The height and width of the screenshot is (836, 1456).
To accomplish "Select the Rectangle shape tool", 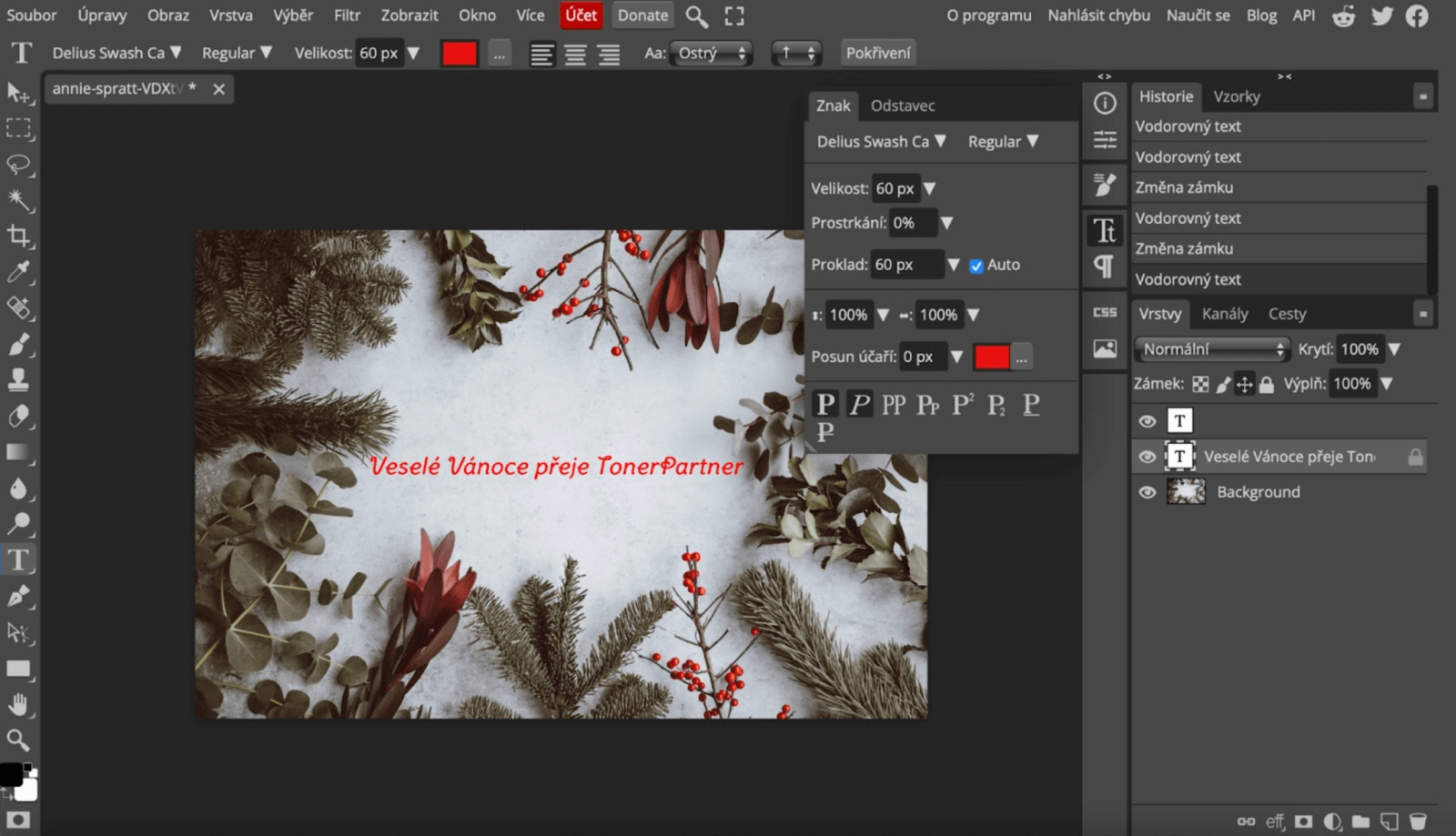I will [18, 669].
